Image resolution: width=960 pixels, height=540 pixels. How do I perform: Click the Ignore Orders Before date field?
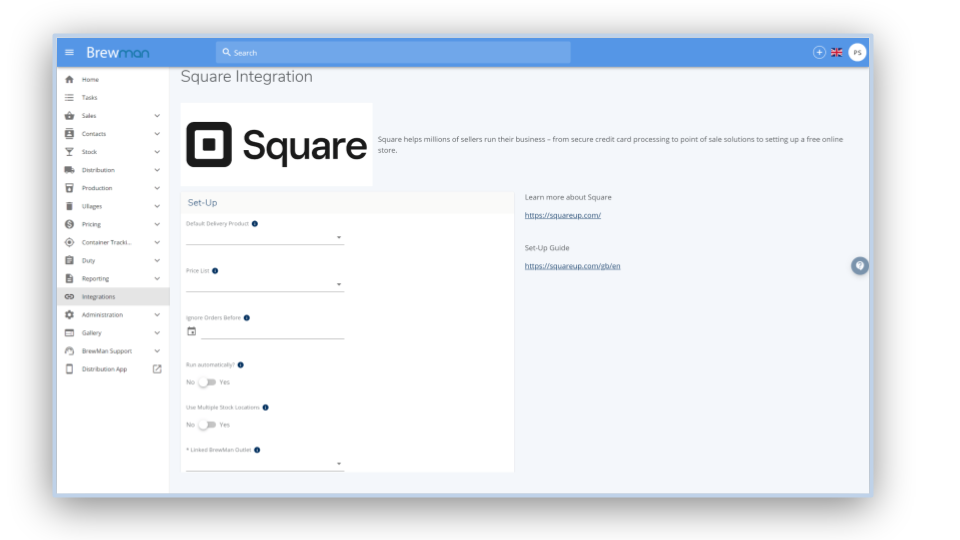click(x=272, y=332)
